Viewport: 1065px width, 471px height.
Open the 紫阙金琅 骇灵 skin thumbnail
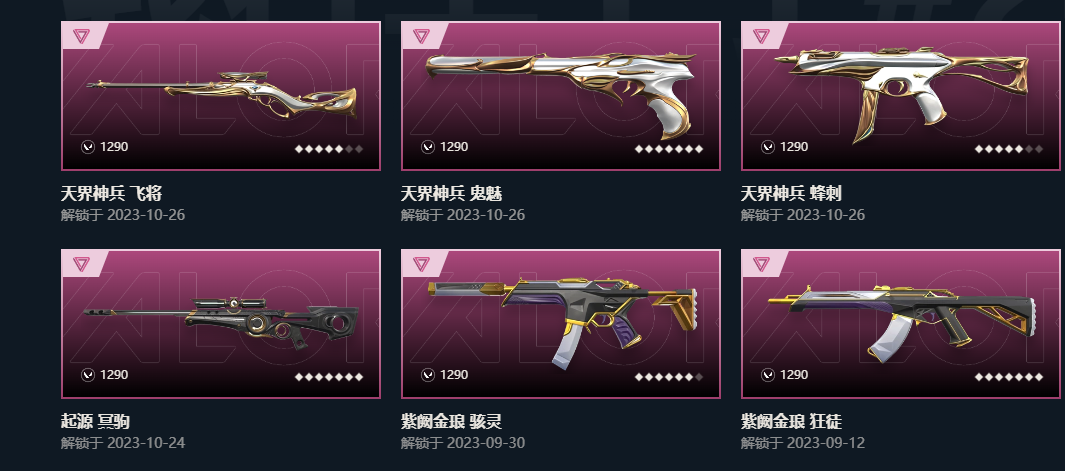click(560, 324)
